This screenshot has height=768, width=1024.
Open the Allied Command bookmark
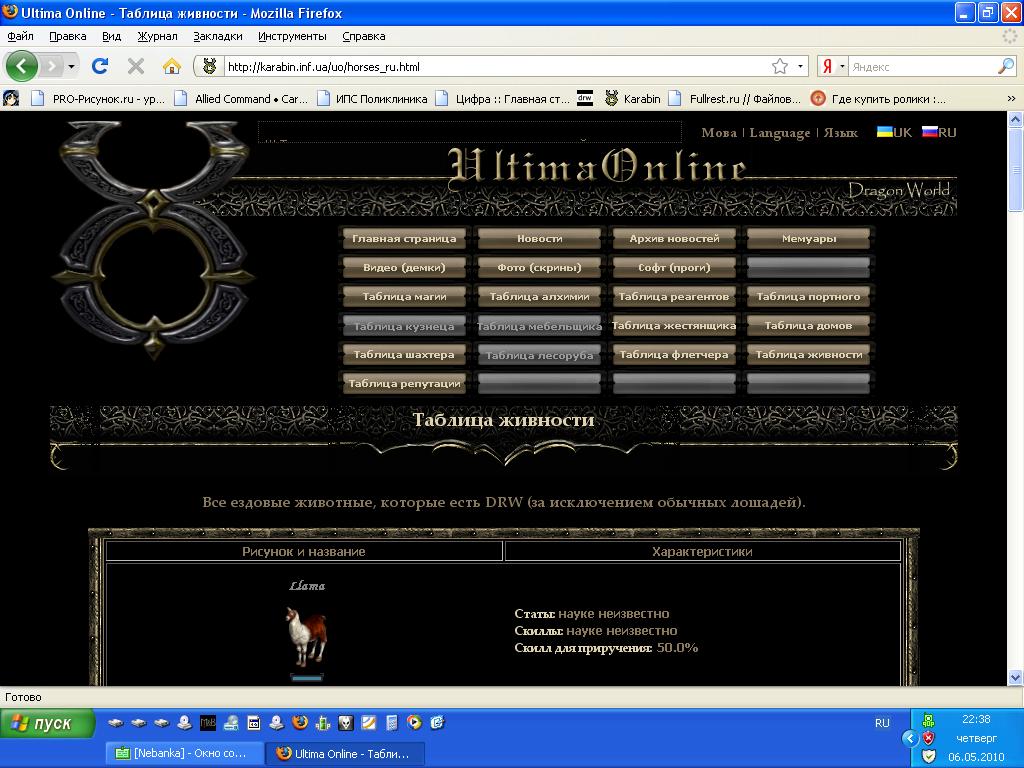242,99
